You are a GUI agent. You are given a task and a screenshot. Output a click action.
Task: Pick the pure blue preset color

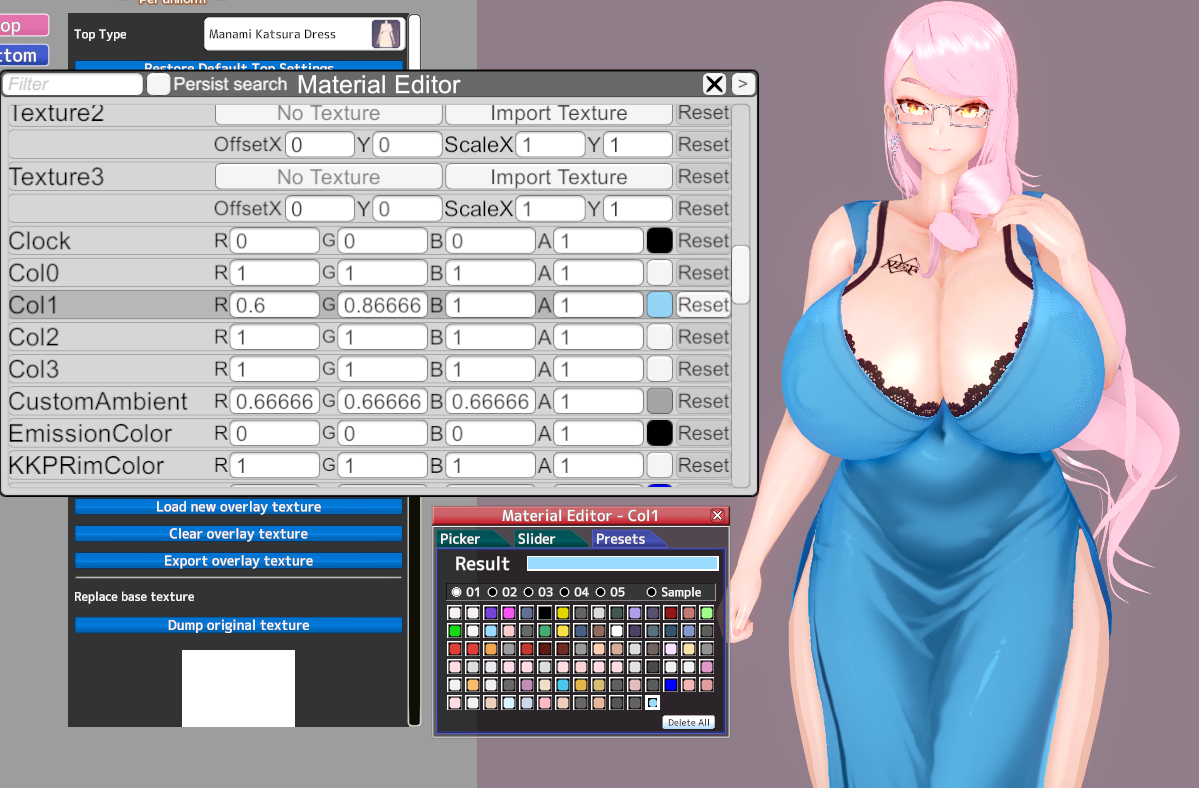(670, 685)
